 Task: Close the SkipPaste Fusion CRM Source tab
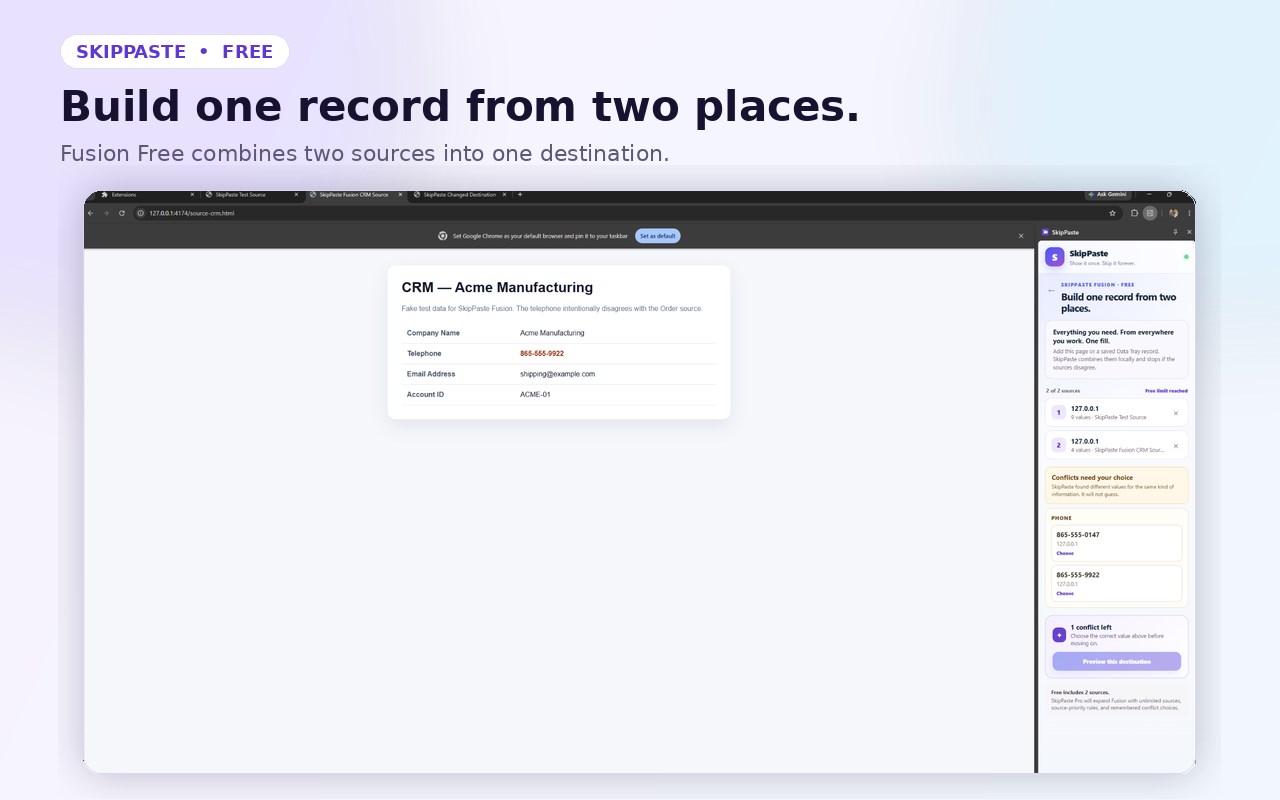[400, 195]
